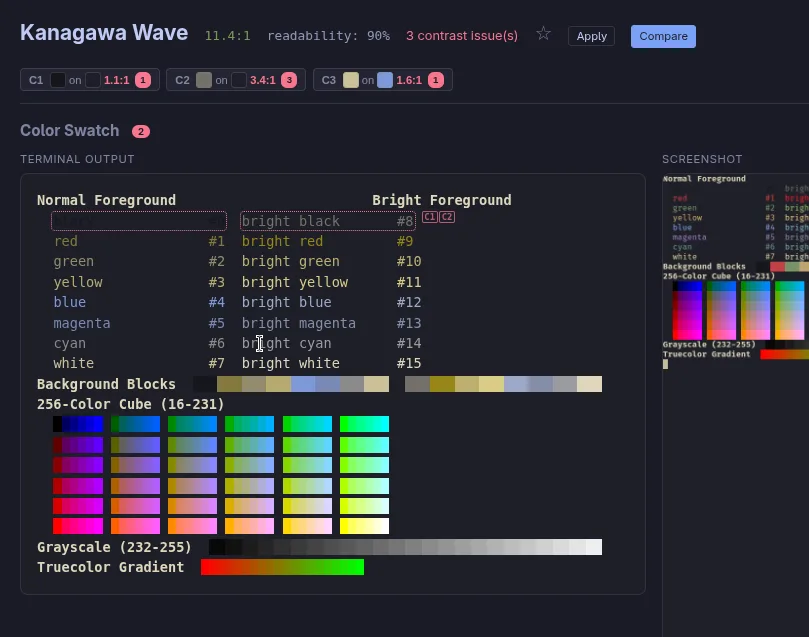Click the blue background swatch in the C3 chip
The width and height of the screenshot is (809, 637).
point(385,80)
